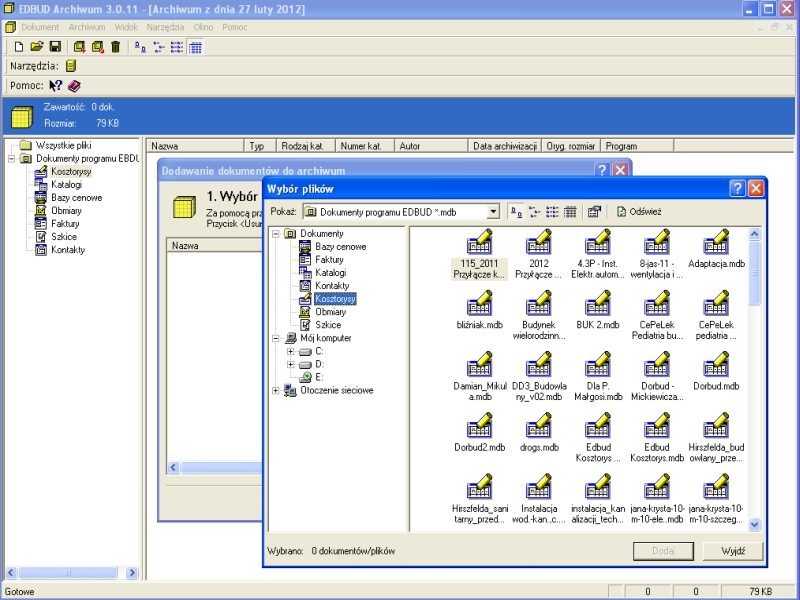This screenshot has height=600, width=800.
Task: Collapse Dokumenty programu EDBUD in main tree
Action: 11,159
